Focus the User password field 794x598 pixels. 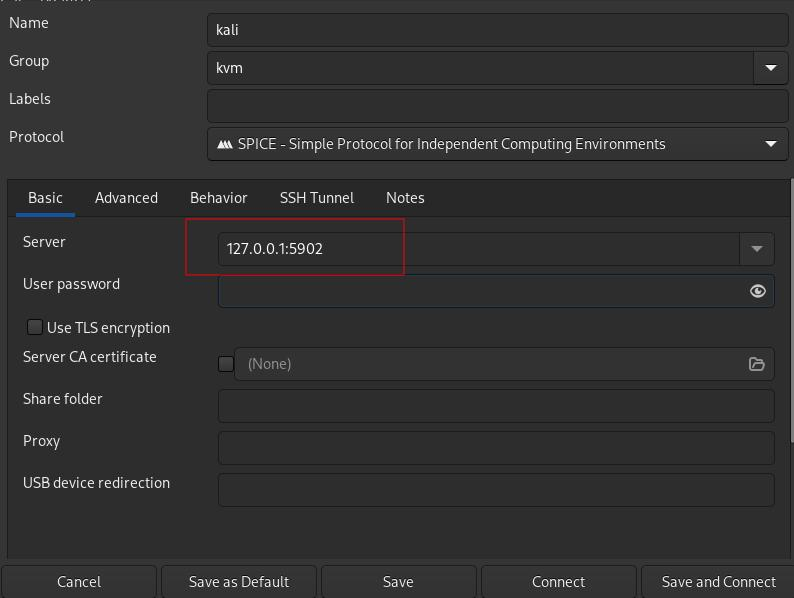click(x=480, y=291)
